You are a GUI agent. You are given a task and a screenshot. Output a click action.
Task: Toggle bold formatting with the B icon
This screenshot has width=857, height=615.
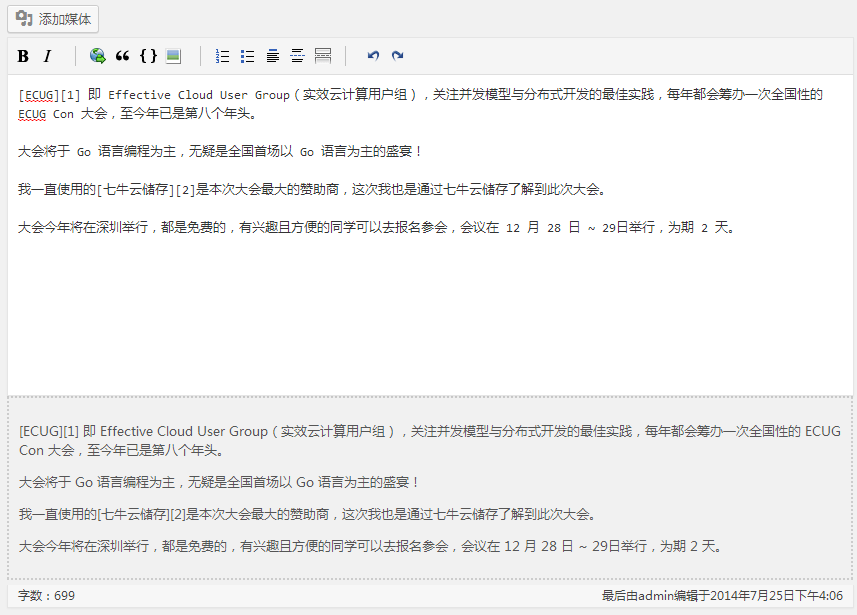click(23, 56)
